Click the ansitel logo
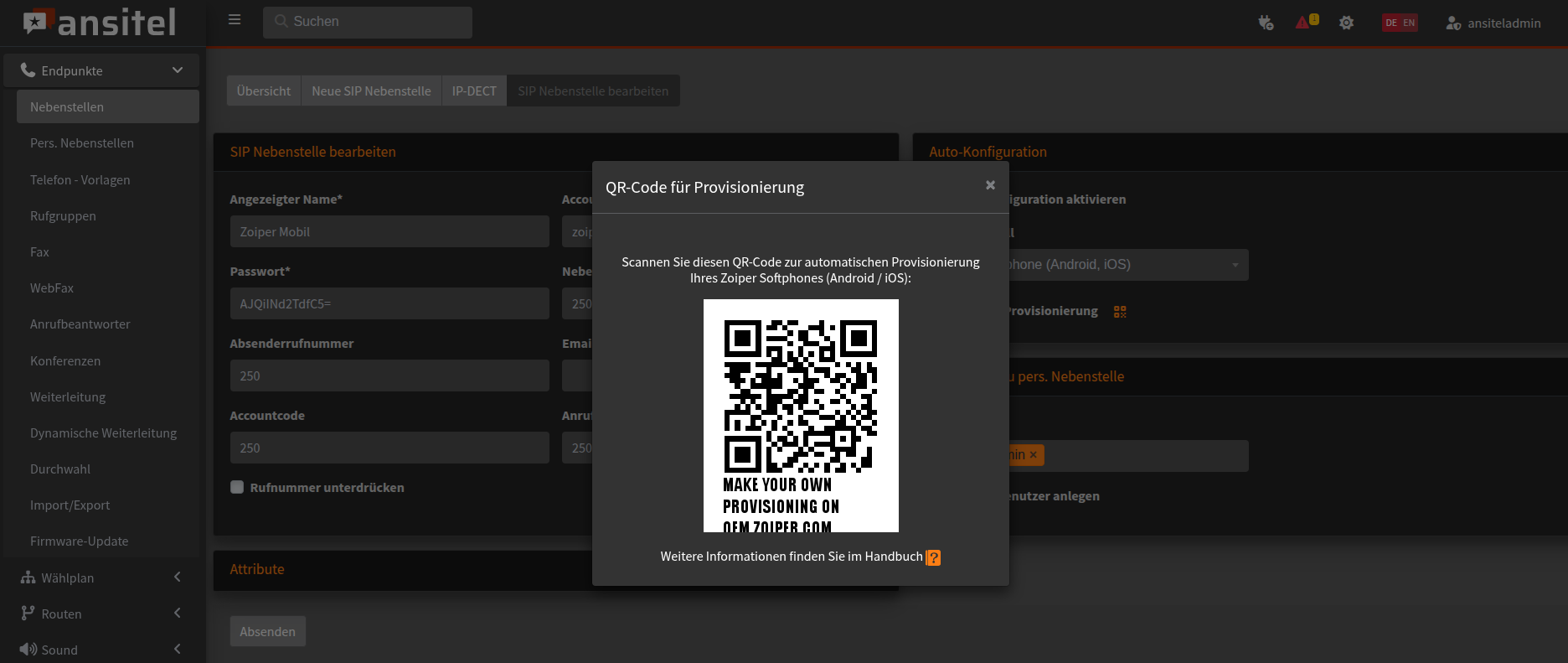The height and width of the screenshot is (663, 1568). 100,23
